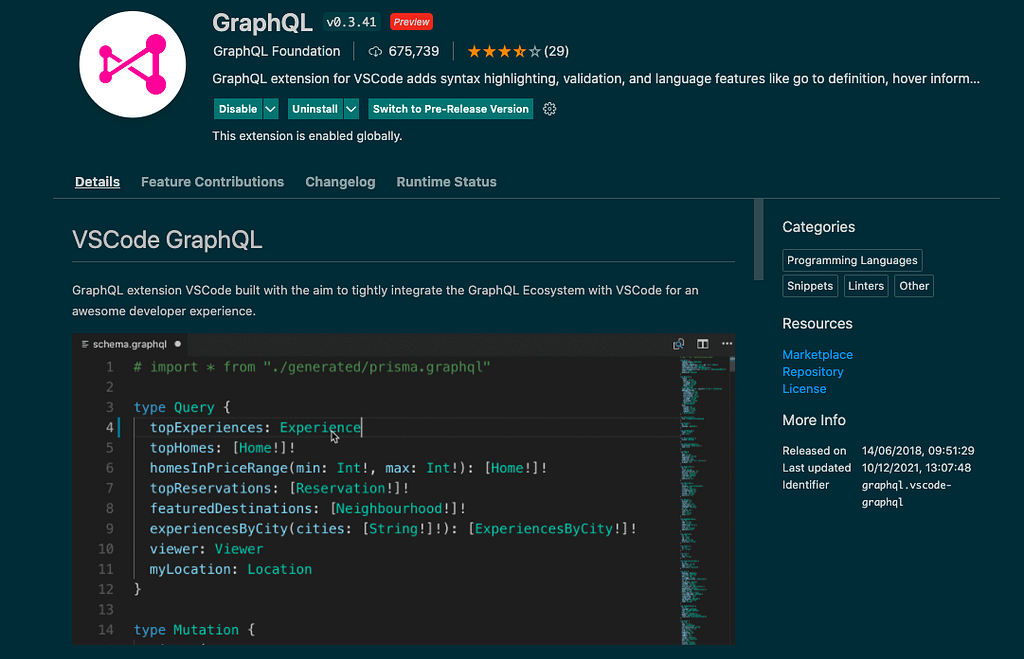Screen dimensions: 1024x659
Task: Click 'This extension is enabled globally.' text
Action: (x=307, y=136)
